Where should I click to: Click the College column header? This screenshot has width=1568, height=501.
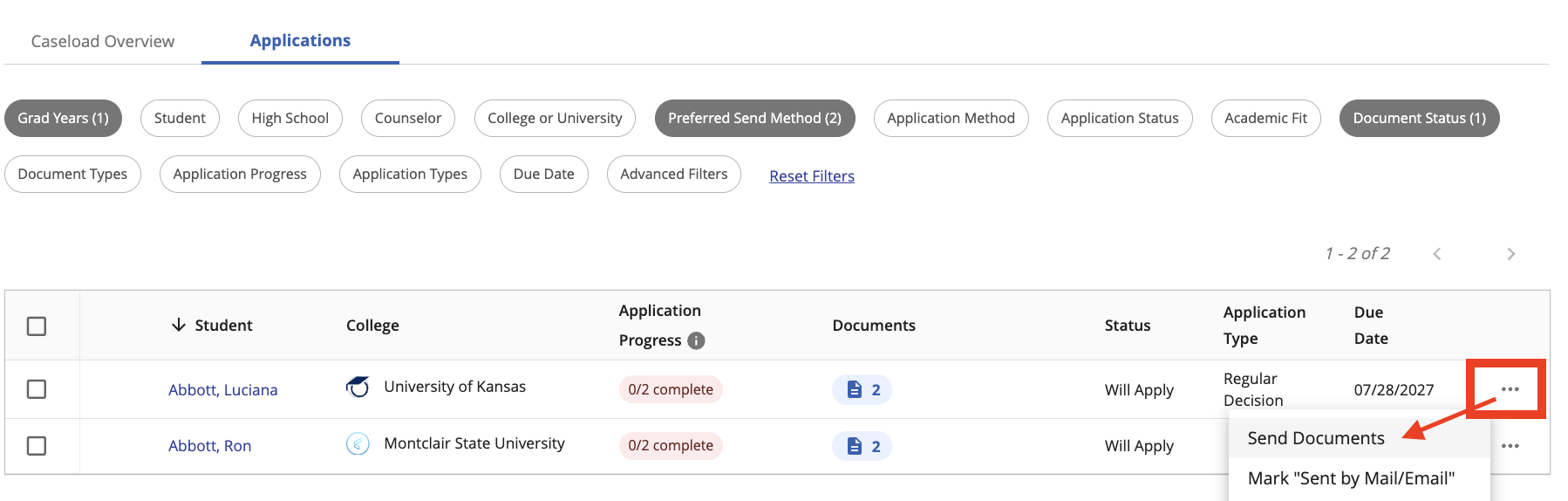click(372, 326)
